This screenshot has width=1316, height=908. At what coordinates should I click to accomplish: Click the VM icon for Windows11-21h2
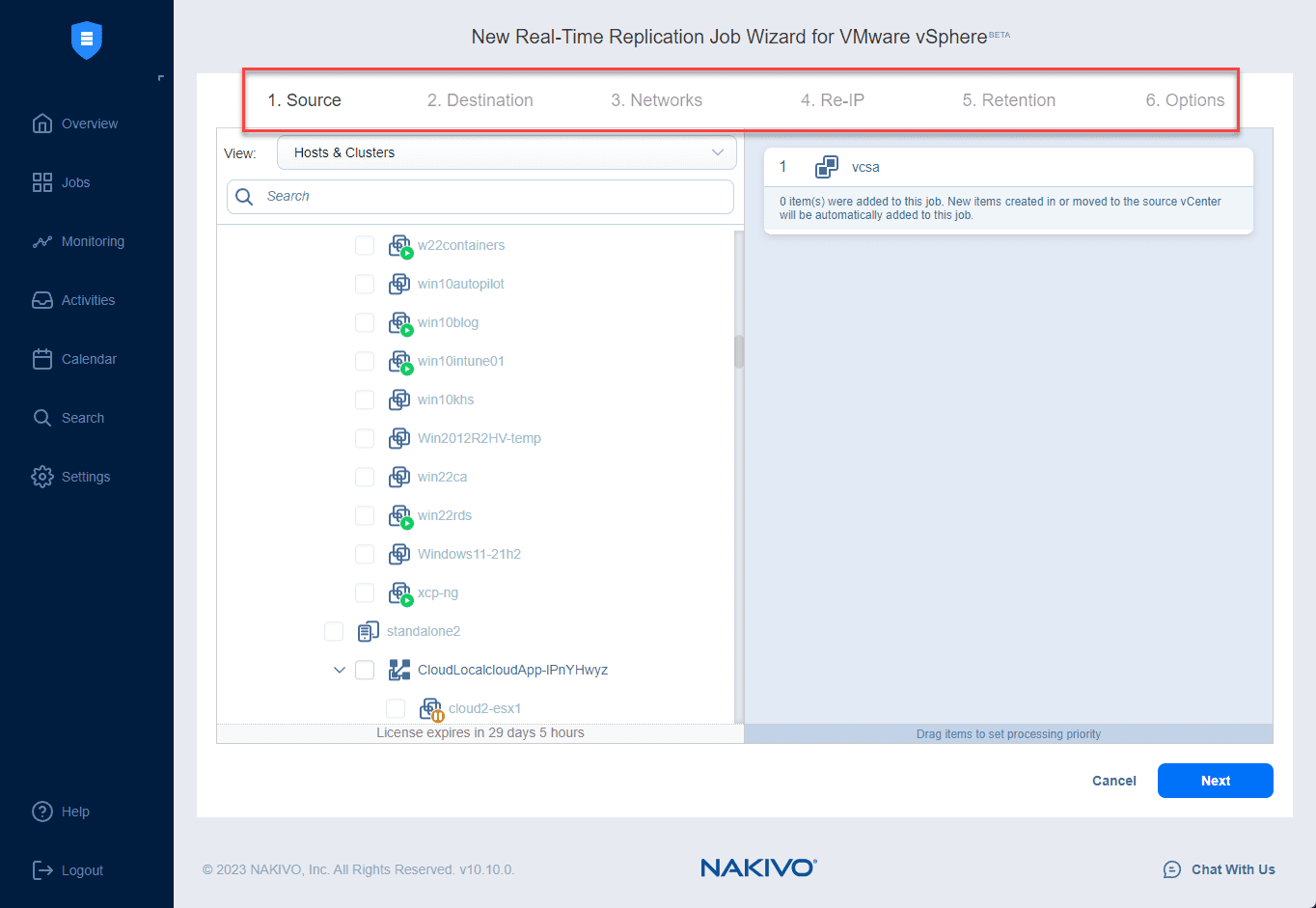pyautogui.click(x=399, y=554)
